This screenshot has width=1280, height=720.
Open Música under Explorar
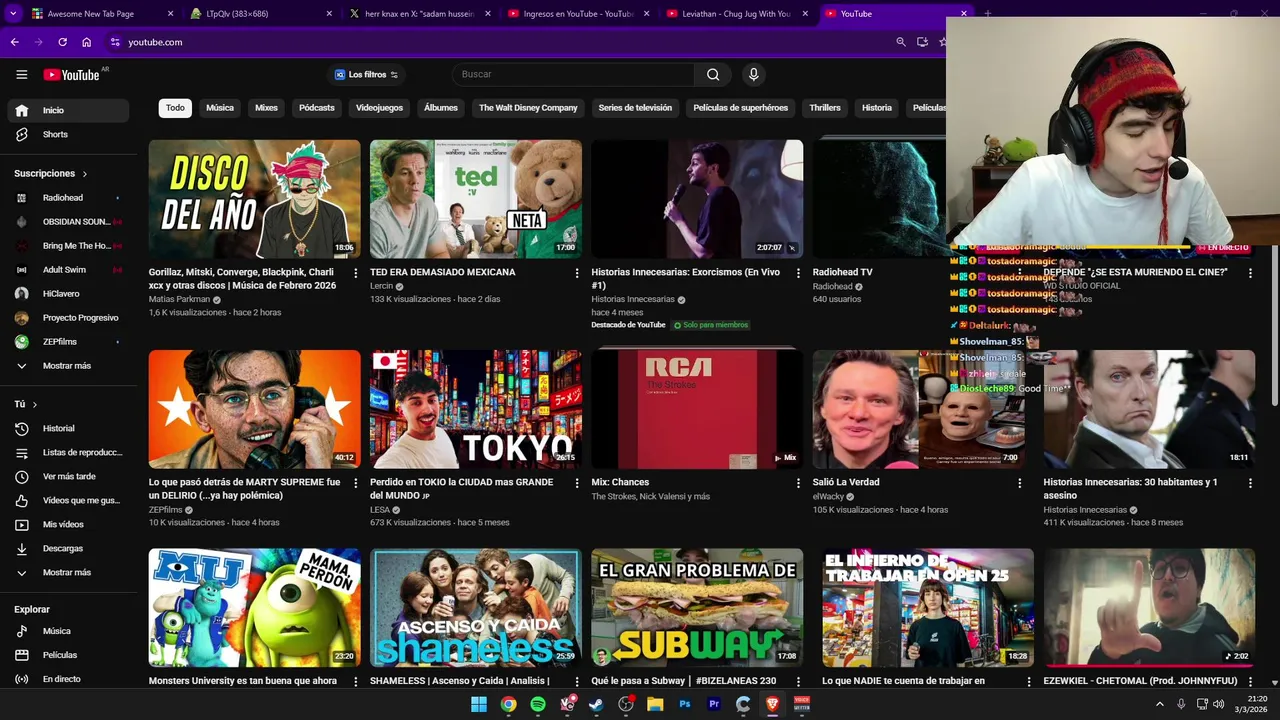[68, 631]
